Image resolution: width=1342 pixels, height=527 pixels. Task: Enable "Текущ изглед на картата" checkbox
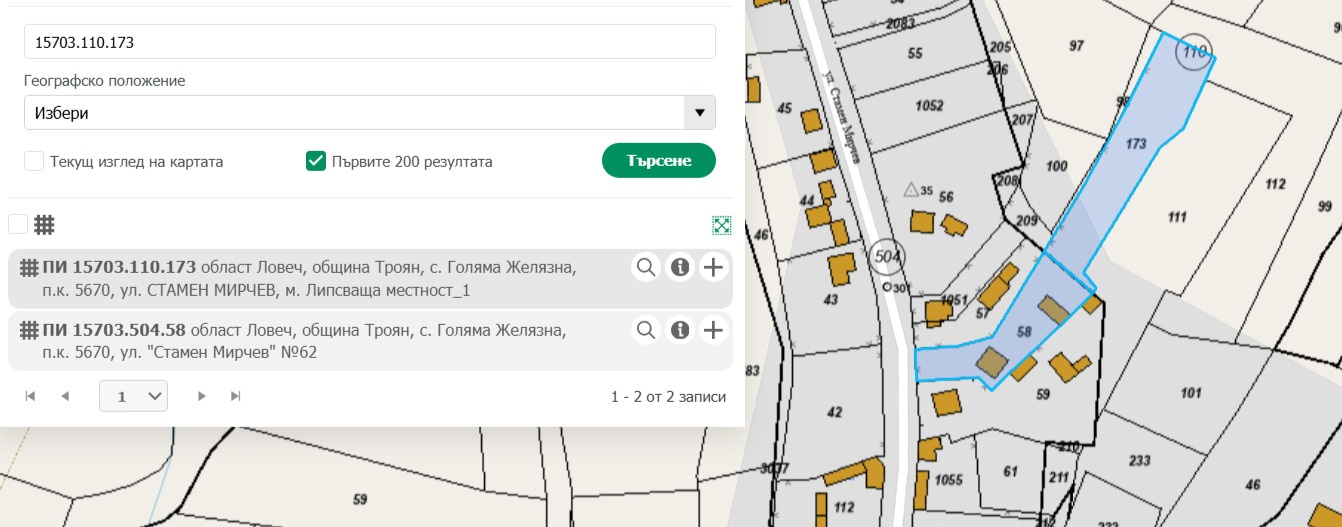pyautogui.click(x=34, y=161)
